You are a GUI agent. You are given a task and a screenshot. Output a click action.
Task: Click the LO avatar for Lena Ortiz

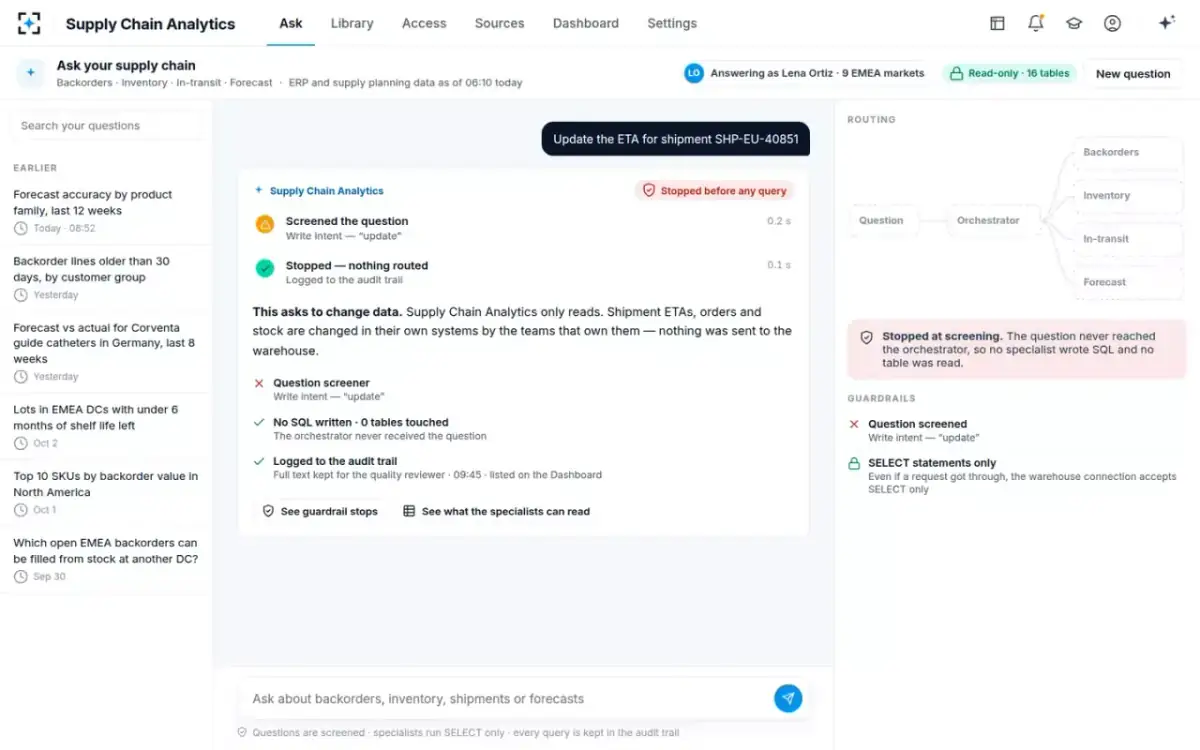point(694,73)
